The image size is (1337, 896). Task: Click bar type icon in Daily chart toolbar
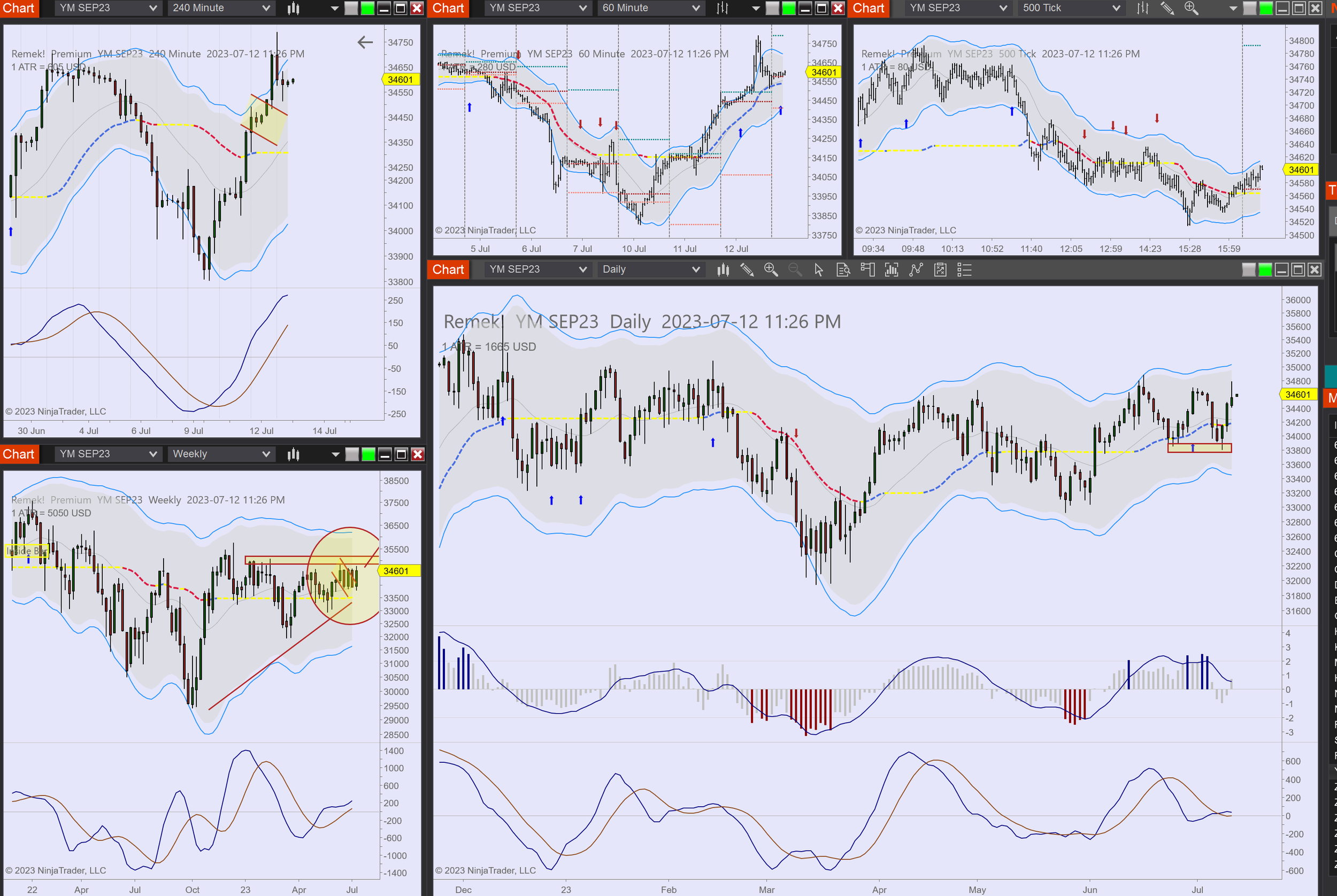[723, 270]
